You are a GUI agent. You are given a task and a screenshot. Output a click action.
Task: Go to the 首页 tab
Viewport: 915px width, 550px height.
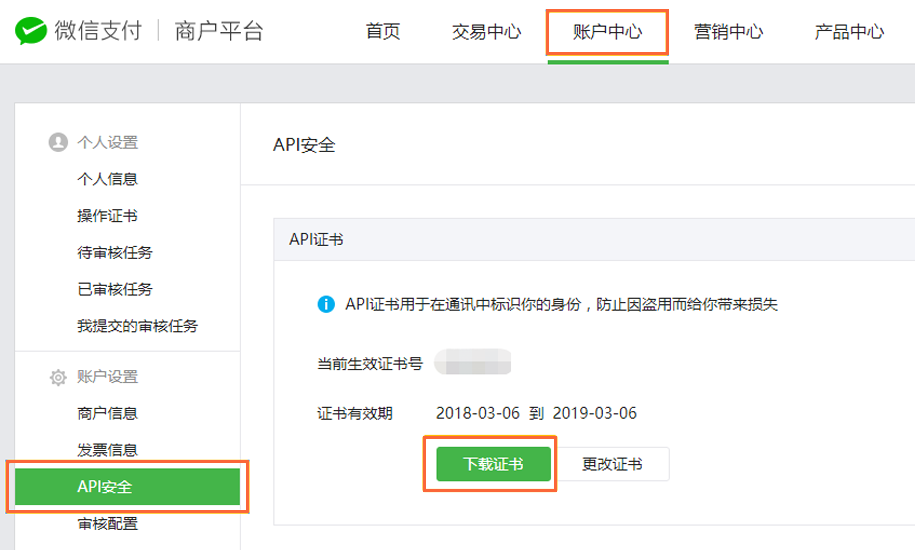coord(383,32)
